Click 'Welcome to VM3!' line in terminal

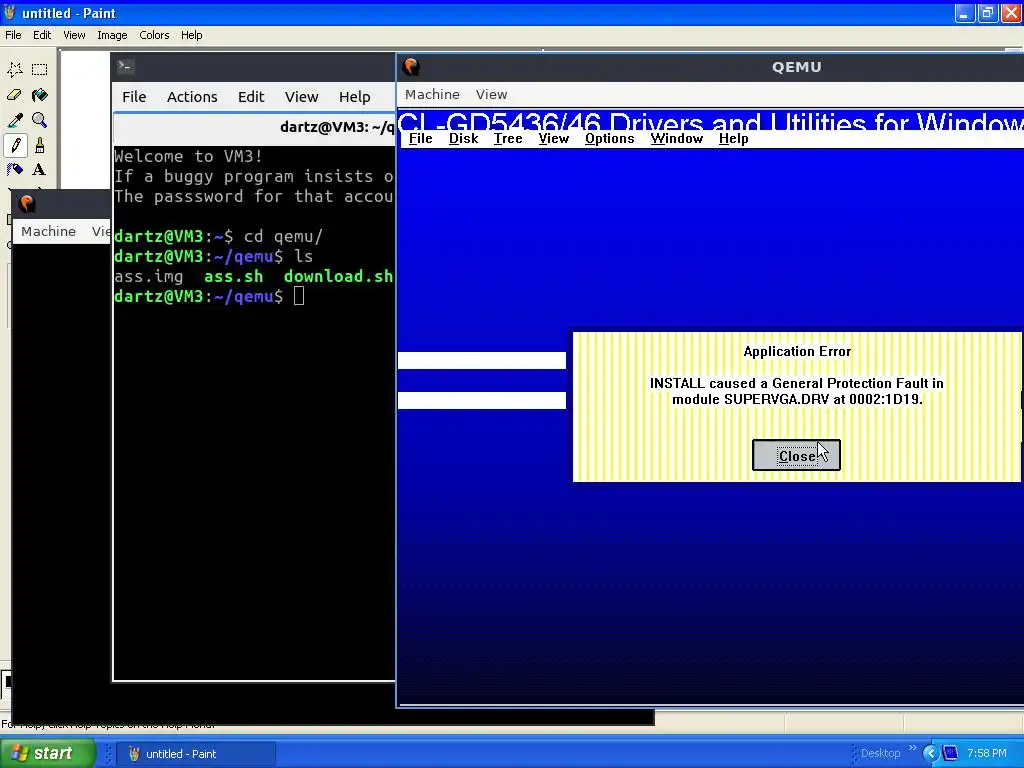[189, 156]
